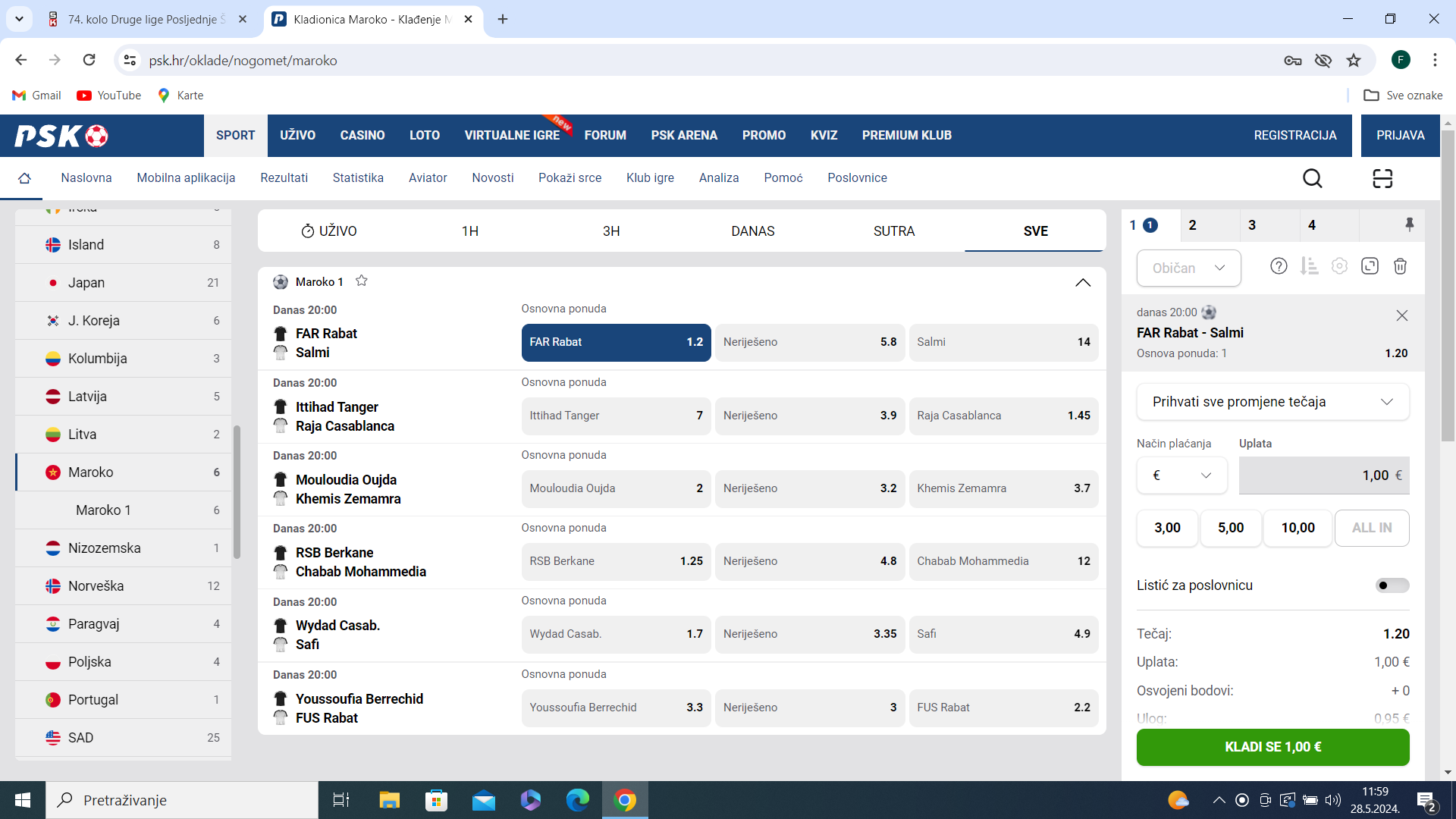1456x819 pixels.
Task: Open betslip settings gear icon
Action: point(1339,266)
